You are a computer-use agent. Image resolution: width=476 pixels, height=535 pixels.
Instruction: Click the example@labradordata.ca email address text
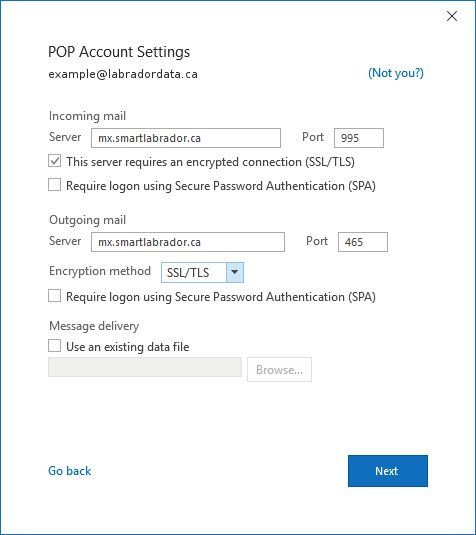123,74
